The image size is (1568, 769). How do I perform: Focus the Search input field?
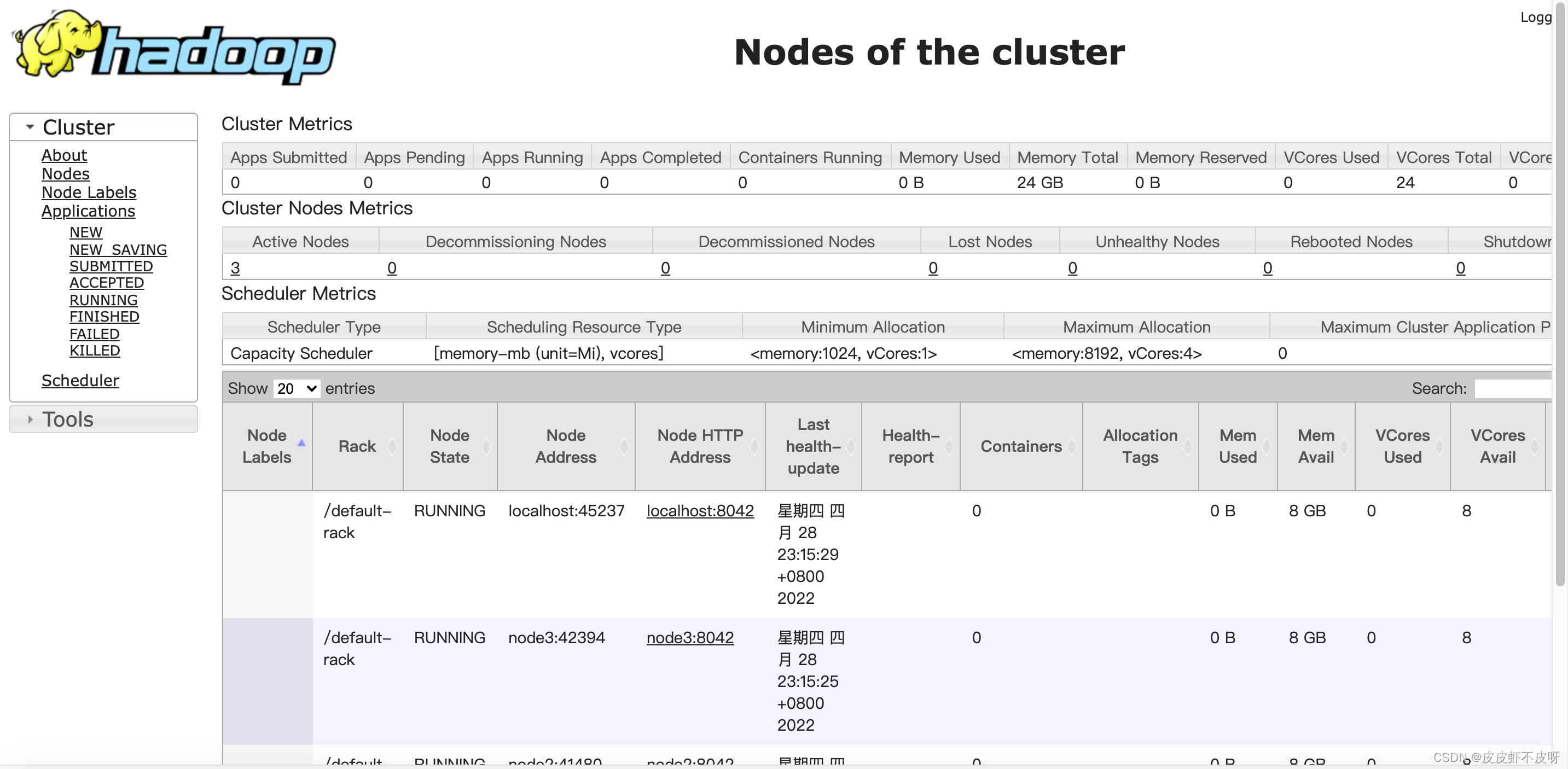pyautogui.click(x=1513, y=388)
